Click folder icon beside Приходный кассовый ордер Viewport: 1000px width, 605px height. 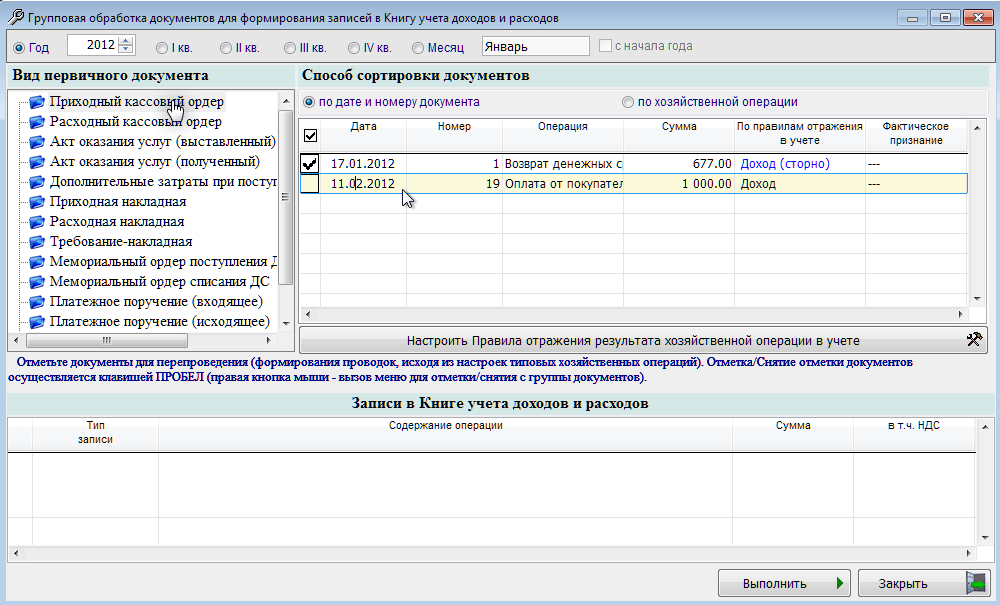37,102
